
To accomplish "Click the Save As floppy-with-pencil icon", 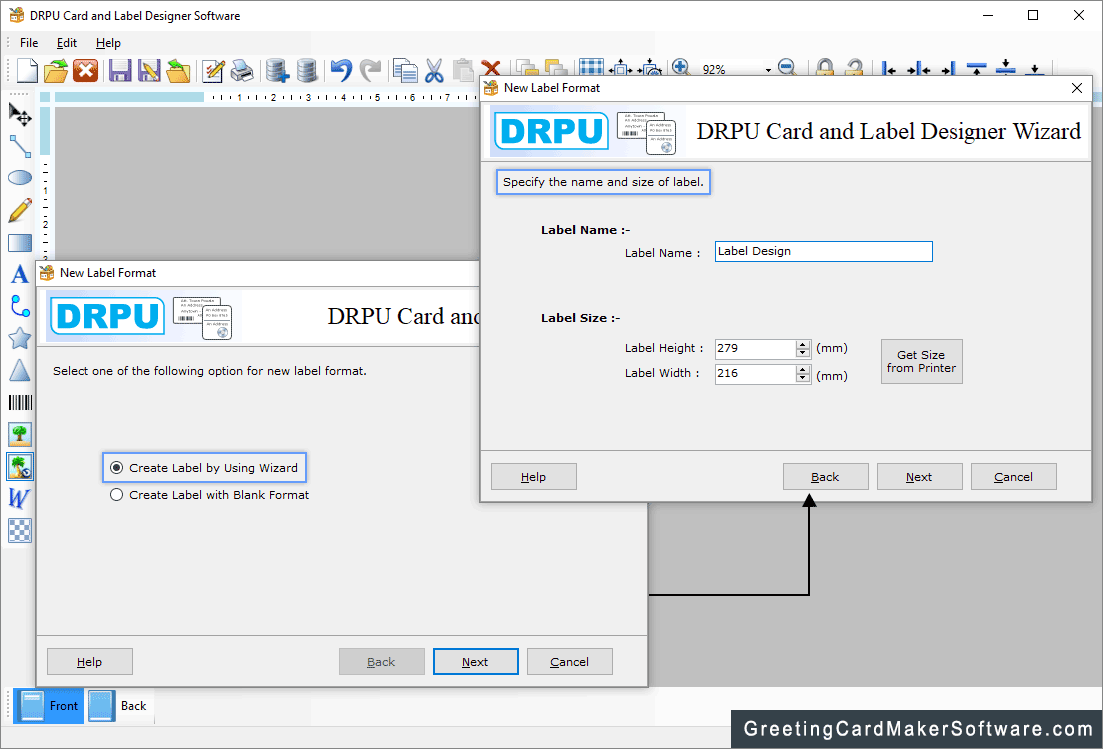I will coord(148,70).
